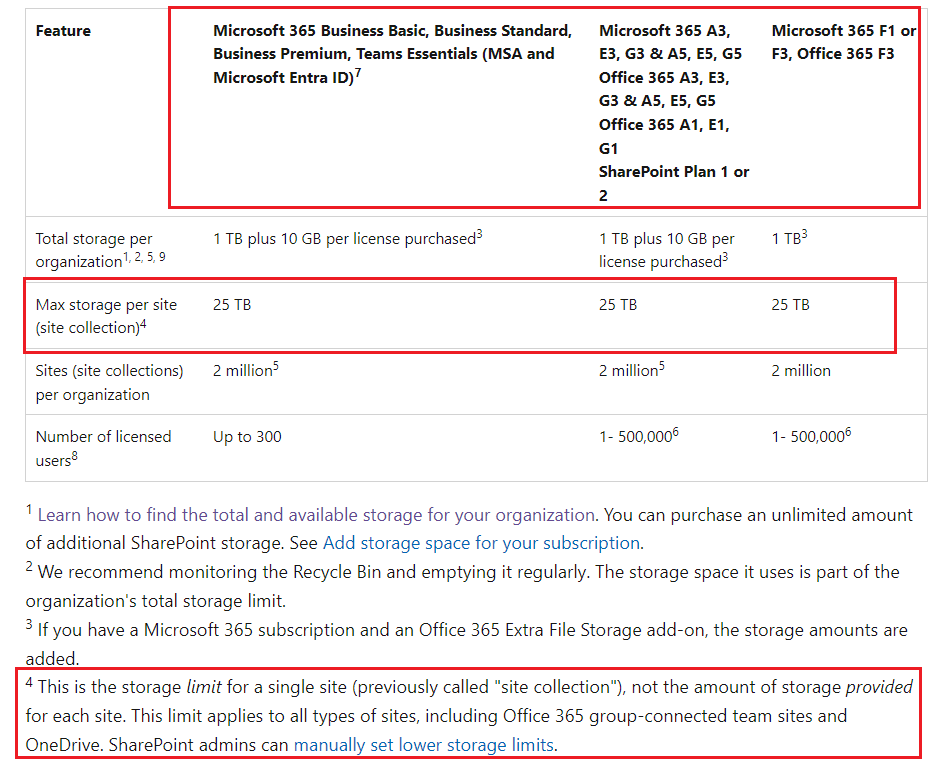Viewport: 946px width, 759px height.
Task: Click the 'Up to 300' table cell
Action: coord(246,437)
